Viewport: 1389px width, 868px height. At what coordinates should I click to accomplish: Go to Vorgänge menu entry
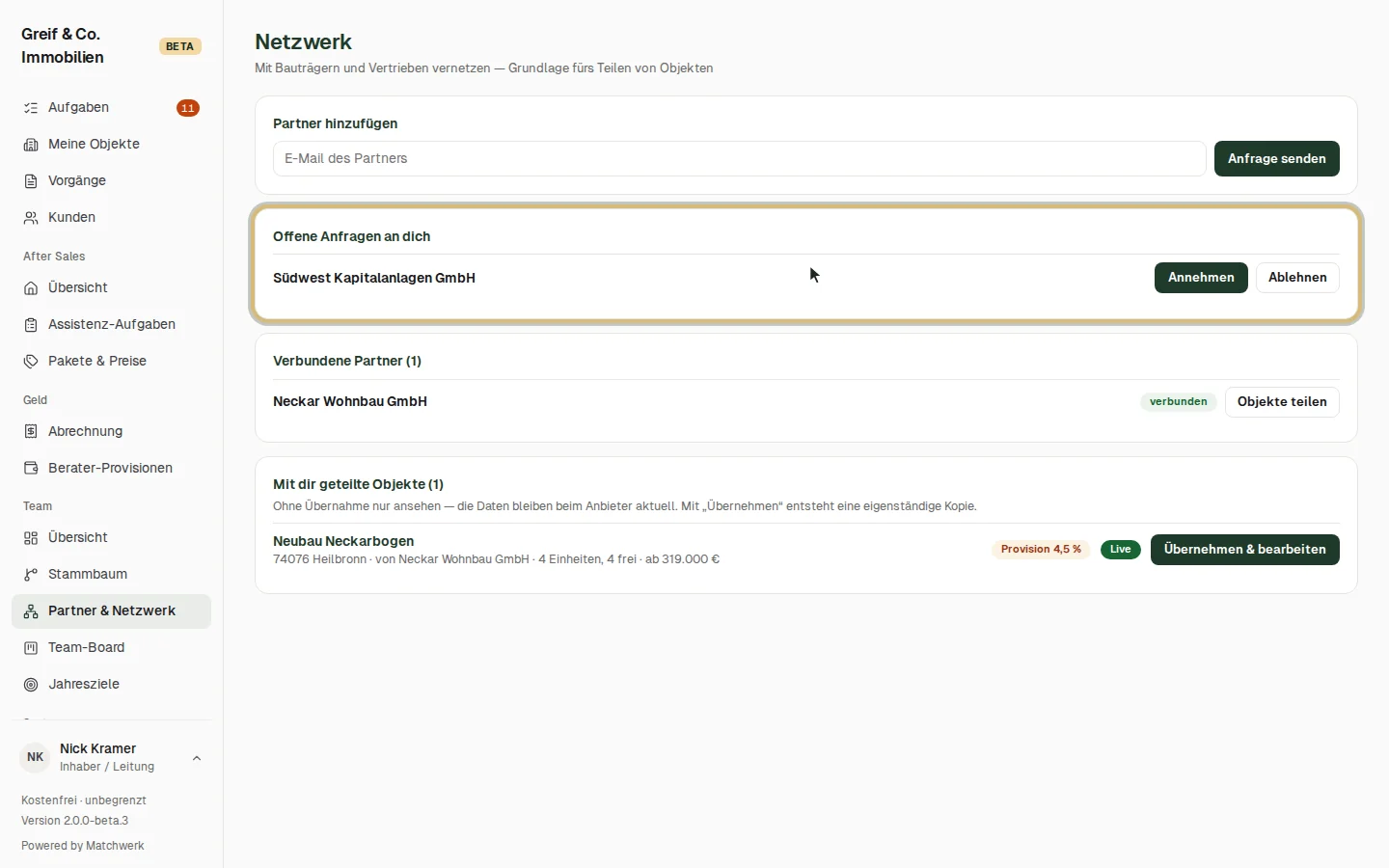(111, 181)
